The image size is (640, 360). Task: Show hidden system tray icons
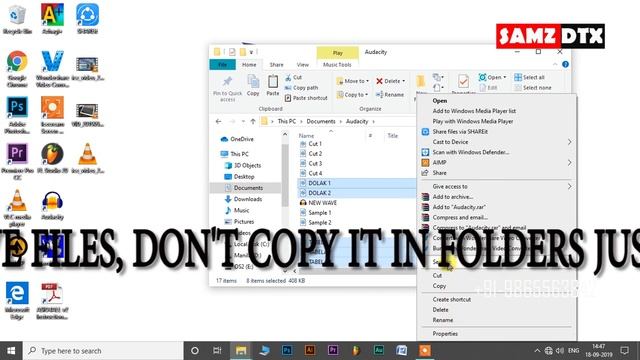(x=537, y=351)
